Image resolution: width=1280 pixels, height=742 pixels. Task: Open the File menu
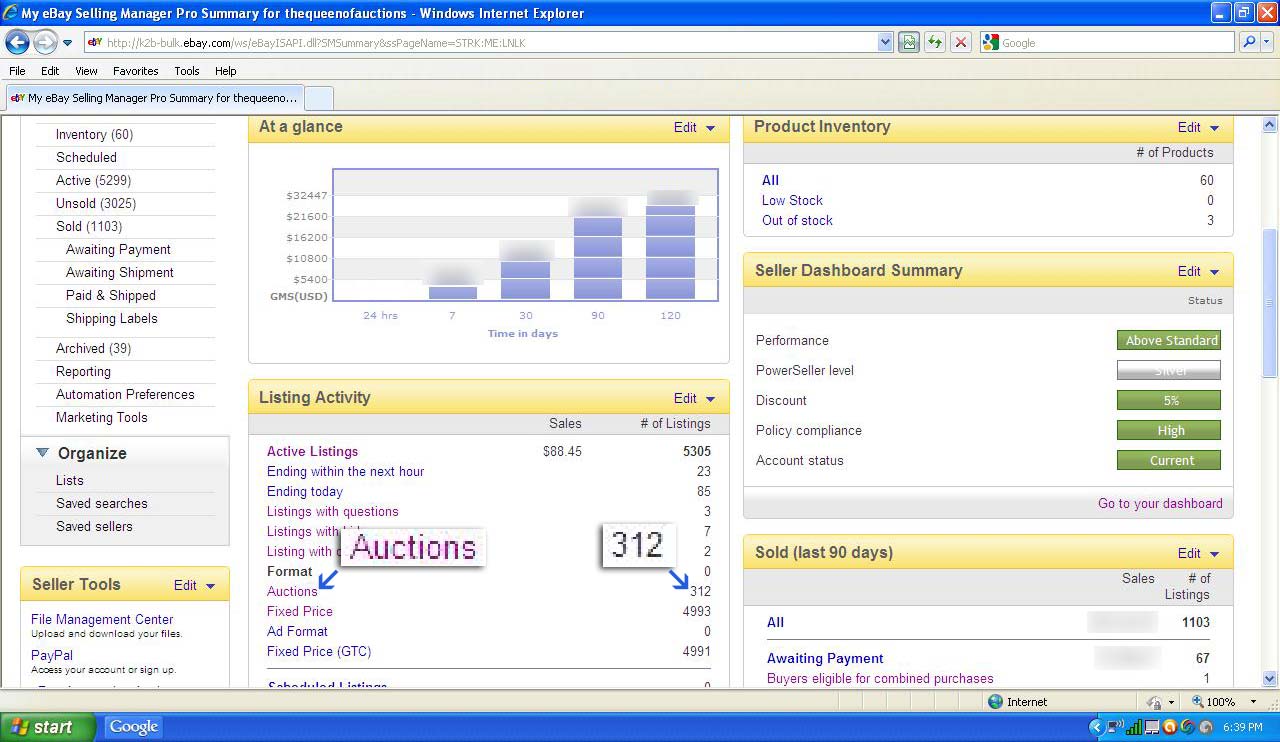click(x=17, y=71)
